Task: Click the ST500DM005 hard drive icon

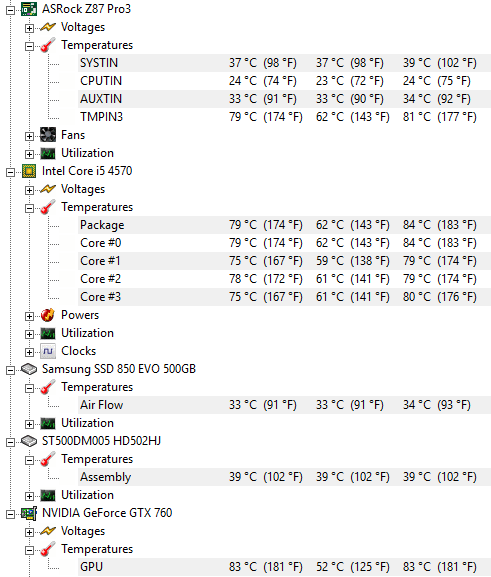Action: [x=29, y=441]
